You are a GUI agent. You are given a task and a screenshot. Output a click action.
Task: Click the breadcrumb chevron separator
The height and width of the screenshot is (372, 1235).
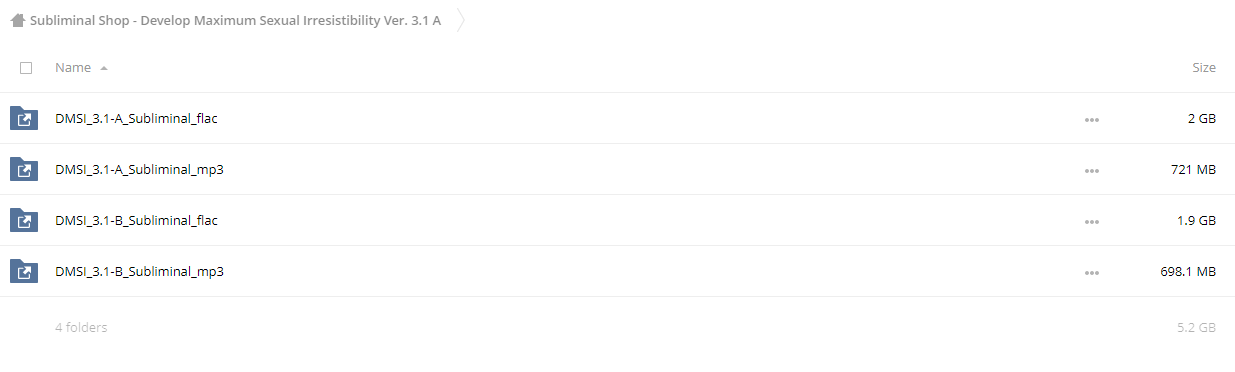(x=460, y=20)
